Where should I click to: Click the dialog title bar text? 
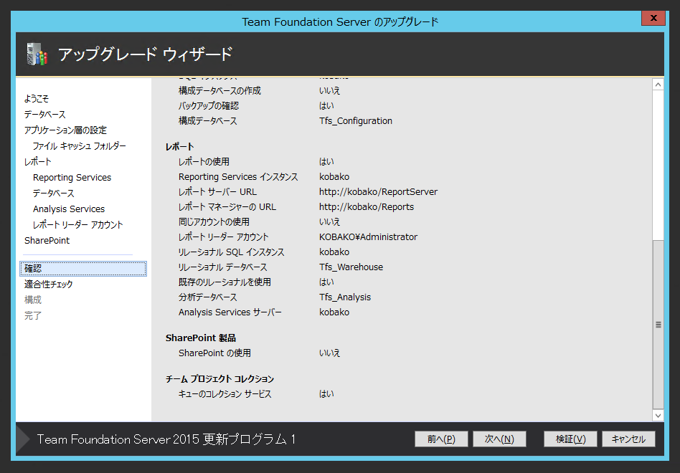[340, 22]
